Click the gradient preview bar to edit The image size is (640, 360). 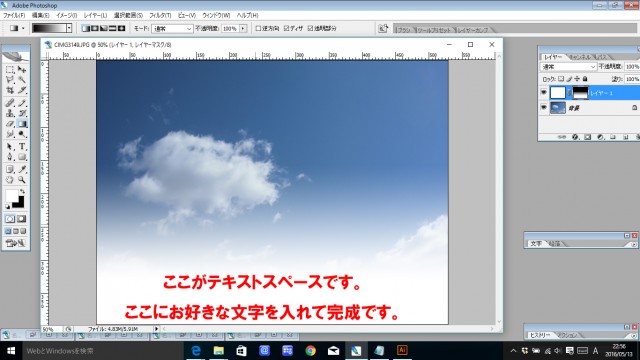(x=49, y=28)
